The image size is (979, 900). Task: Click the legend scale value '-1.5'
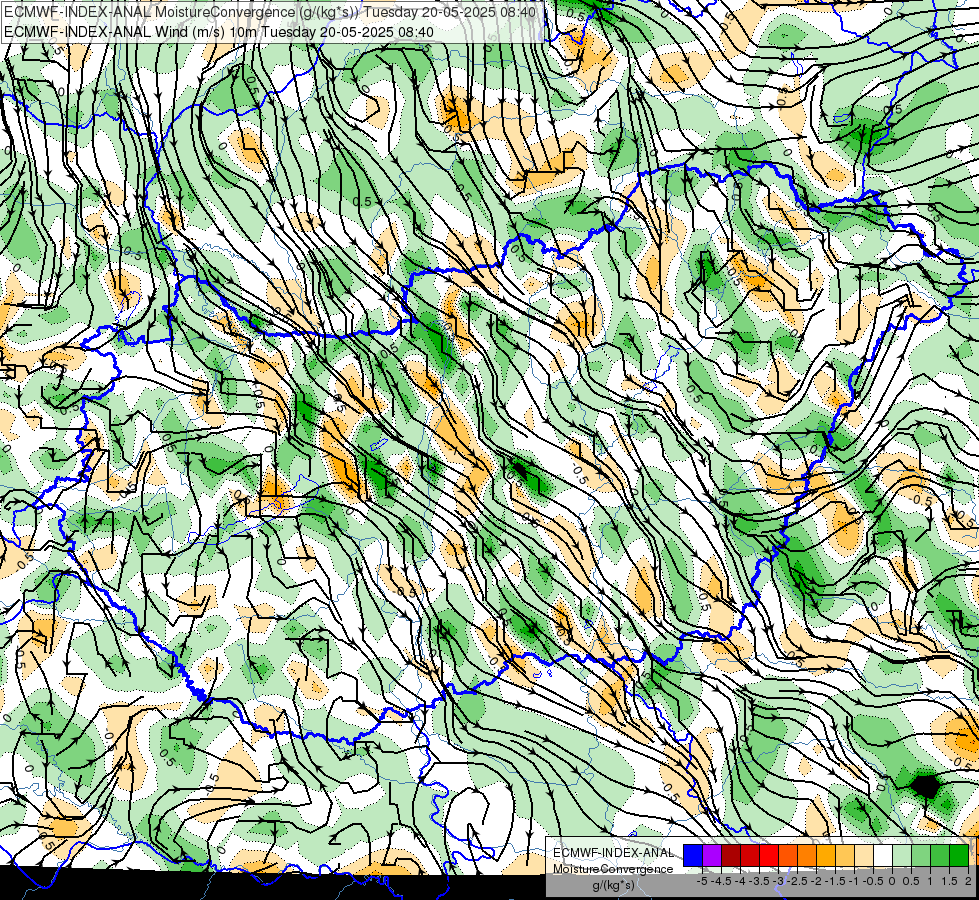835,881
